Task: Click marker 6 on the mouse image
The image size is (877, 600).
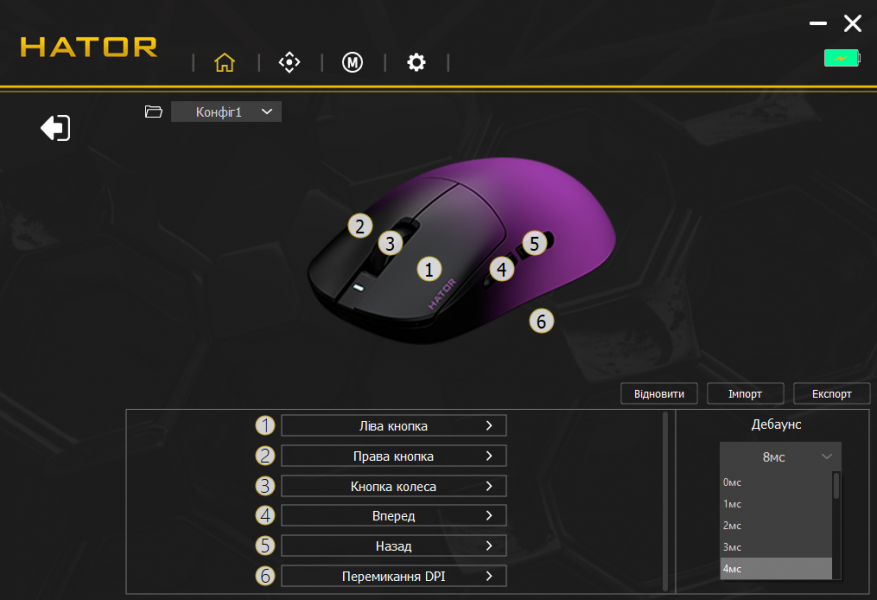Action: pos(541,321)
